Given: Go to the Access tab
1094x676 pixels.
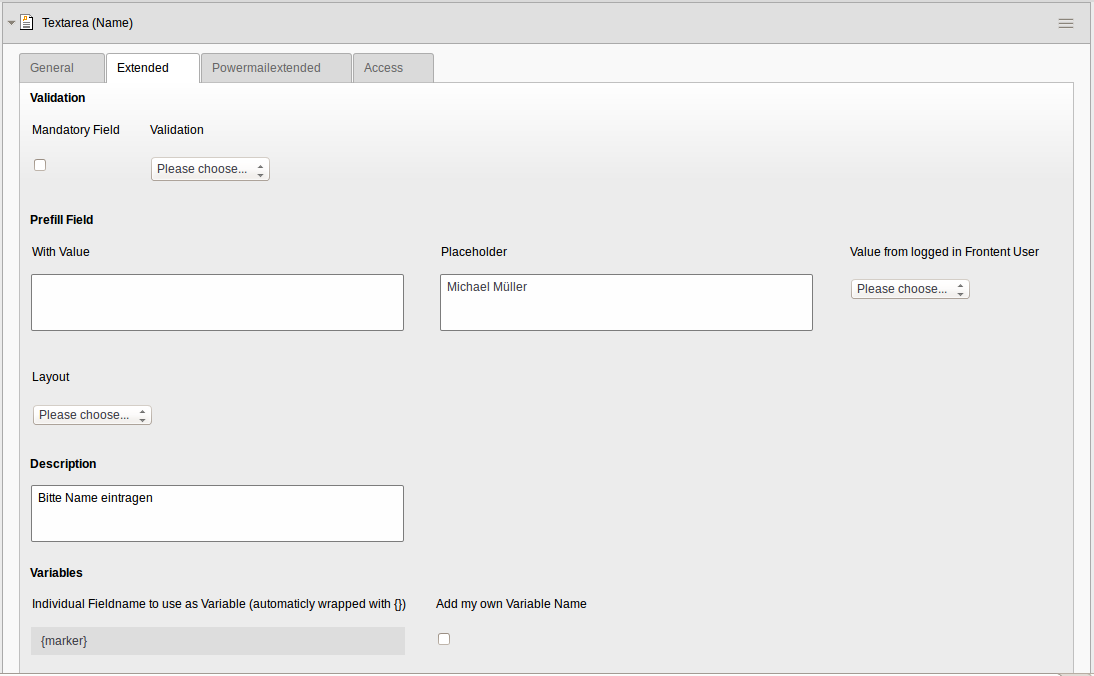Looking at the screenshot, I should point(383,68).
